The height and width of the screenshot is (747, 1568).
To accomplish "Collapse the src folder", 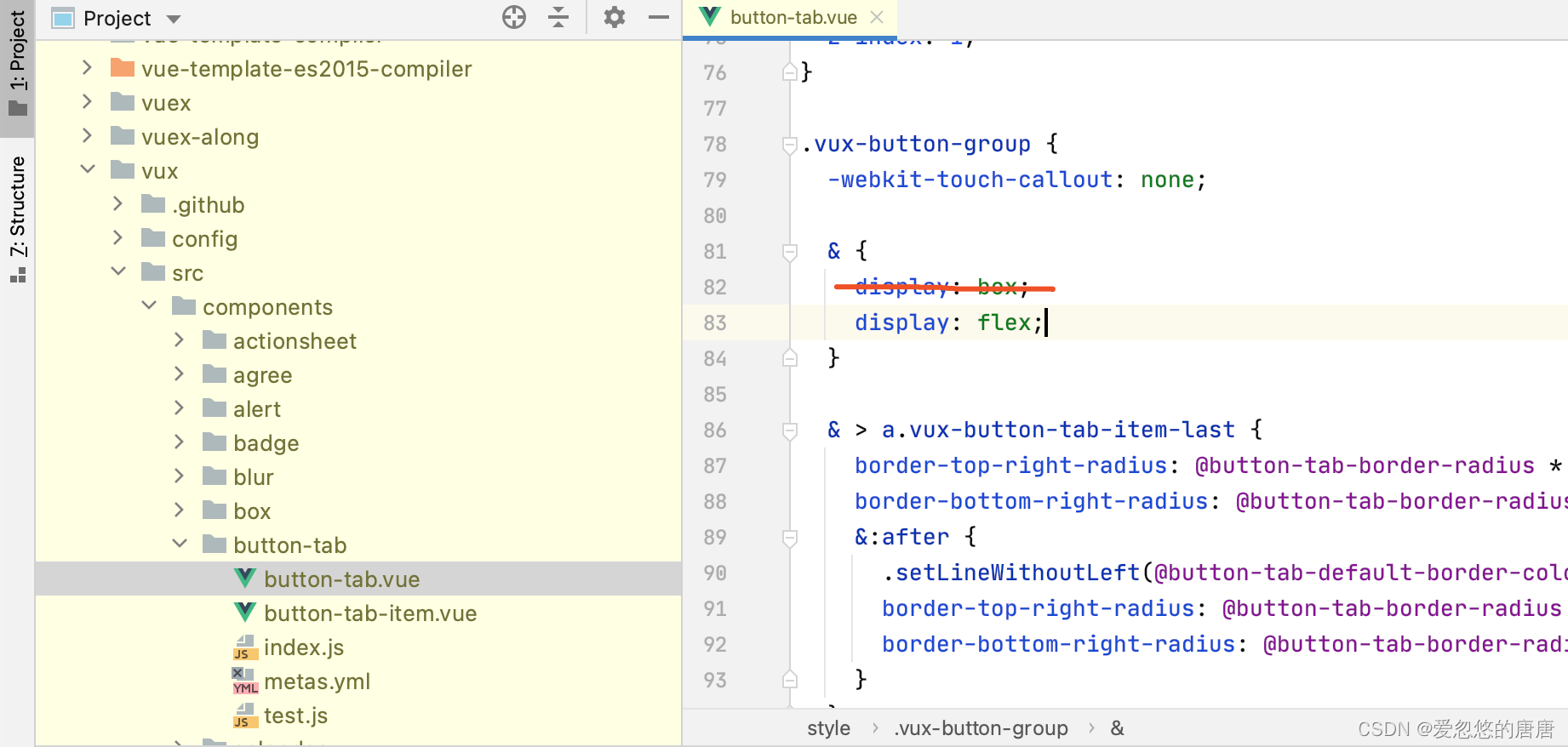I will 117,271.
